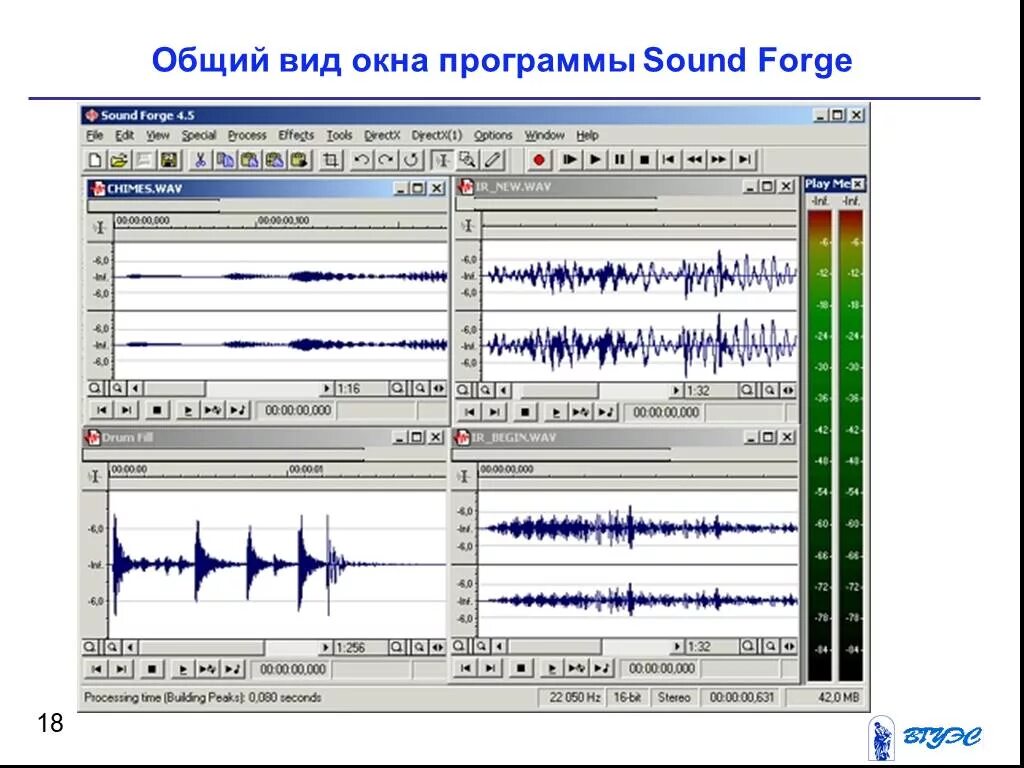Select the Pencil drawing tool
This screenshot has width=1024, height=768.
pos(491,159)
